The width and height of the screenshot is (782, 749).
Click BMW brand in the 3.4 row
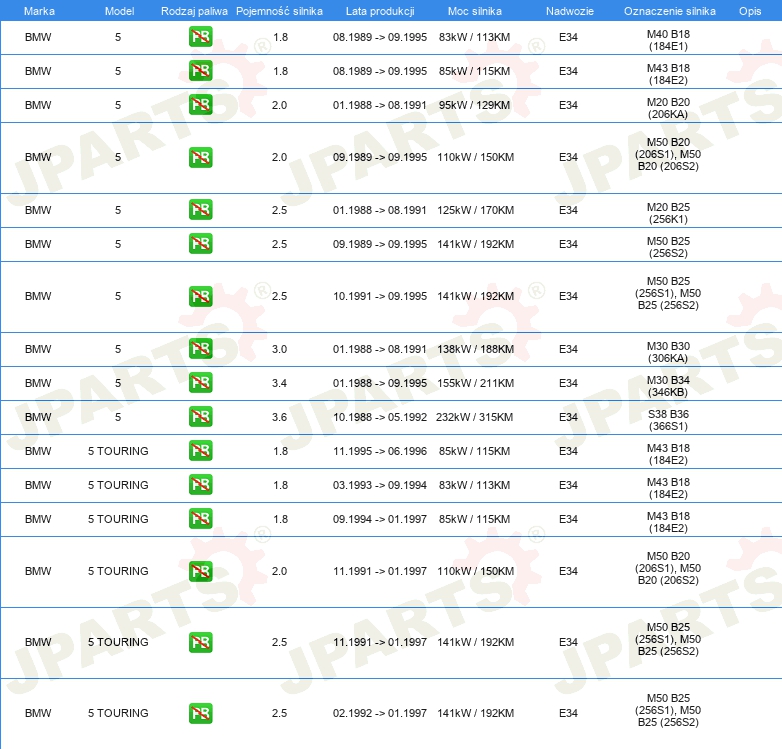(38, 383)
